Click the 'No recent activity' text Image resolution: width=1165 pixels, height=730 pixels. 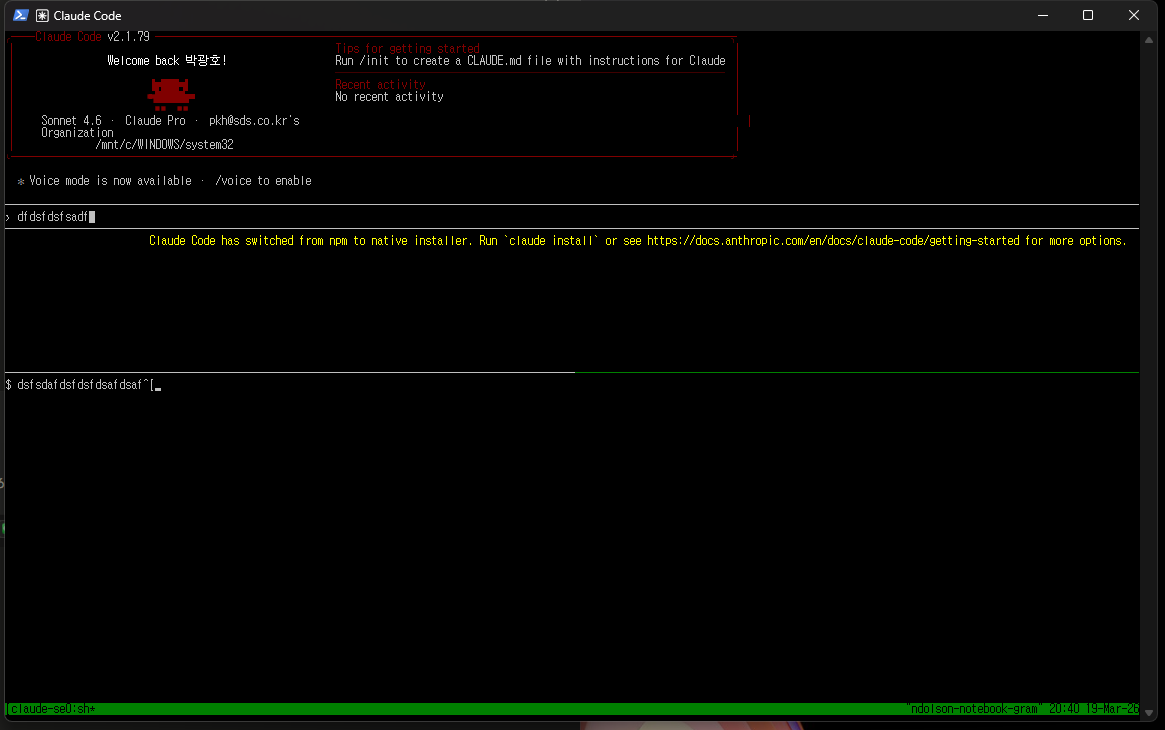click(389, 97)
